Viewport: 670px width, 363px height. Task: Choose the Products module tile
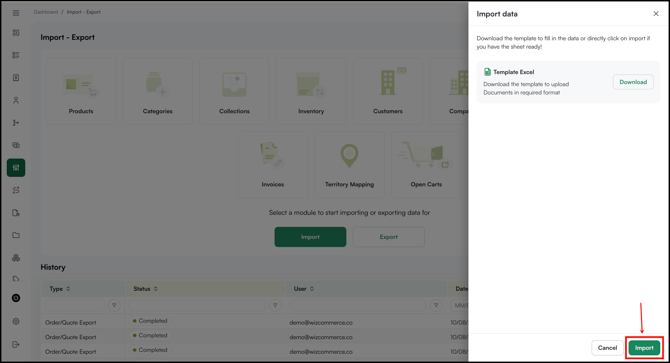point(81,91)
